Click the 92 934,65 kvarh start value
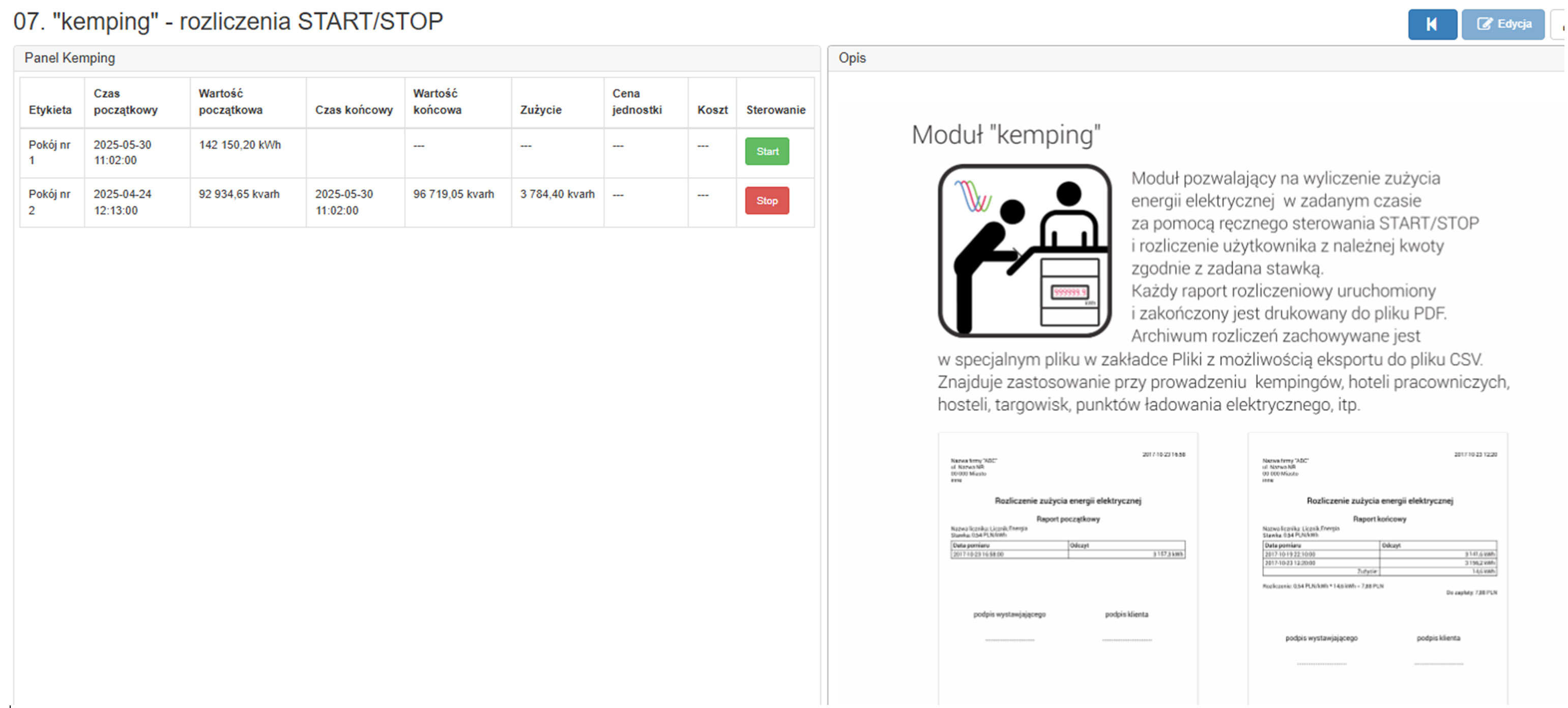The image size is (1568, 708). [x=239, y=194]
